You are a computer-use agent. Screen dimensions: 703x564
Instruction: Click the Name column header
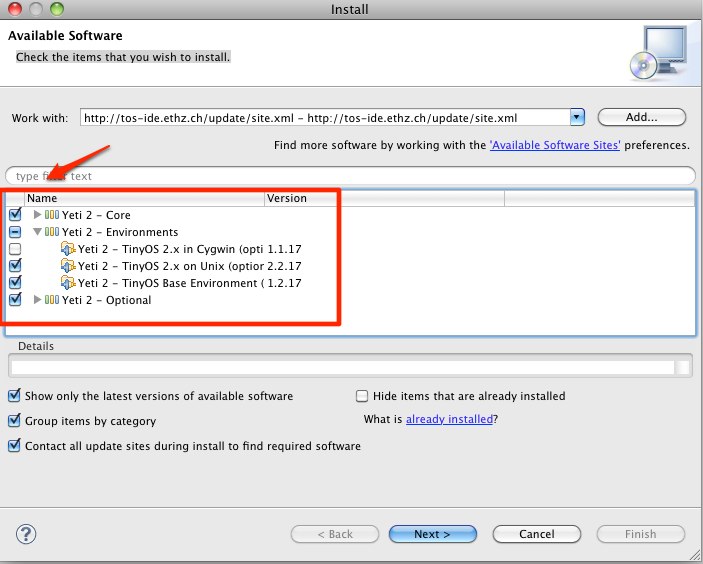click(144, 198)
